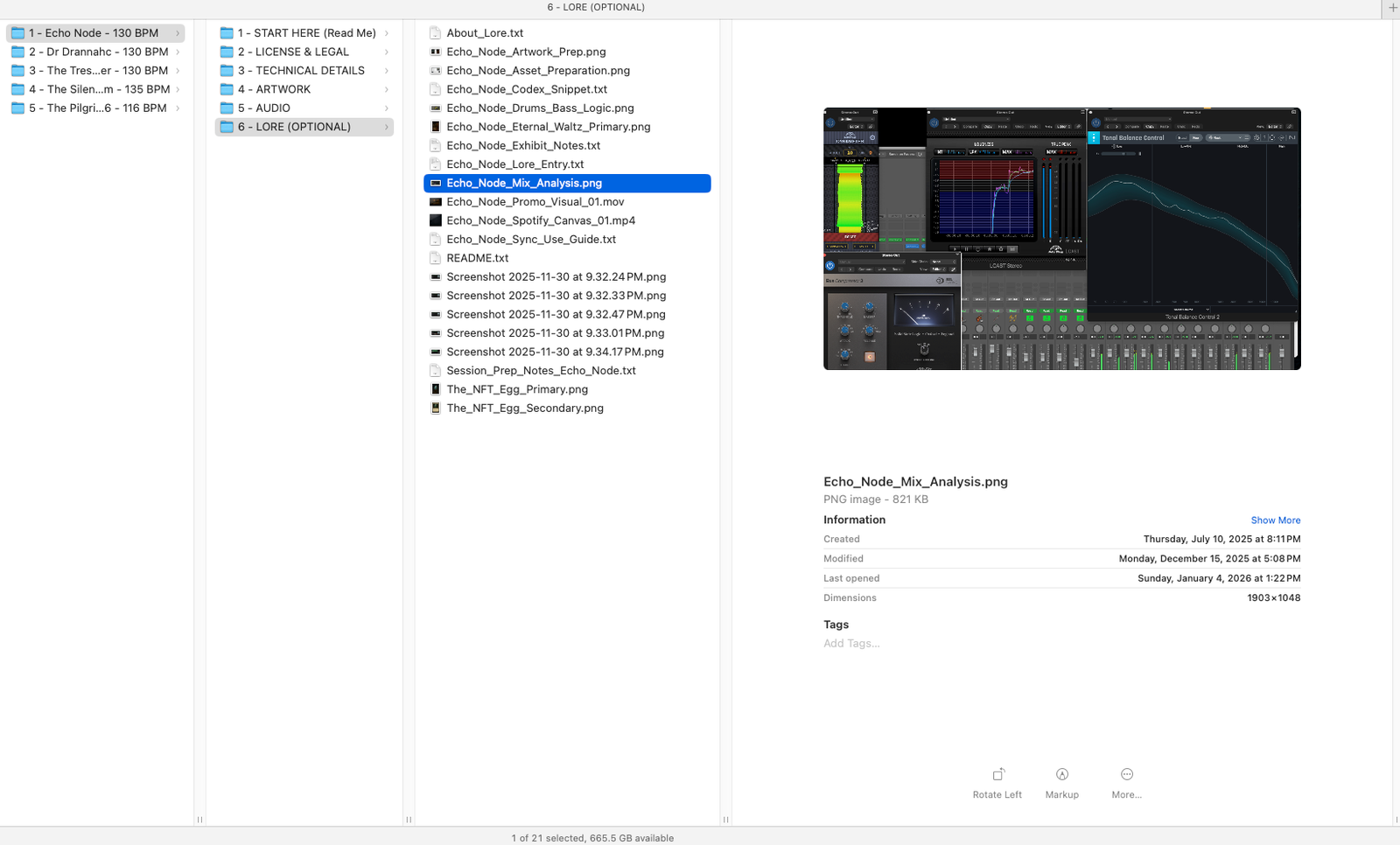Click Show More link in Information
Viewport: 1400px width, 845px height.
tap(1275, 520)
